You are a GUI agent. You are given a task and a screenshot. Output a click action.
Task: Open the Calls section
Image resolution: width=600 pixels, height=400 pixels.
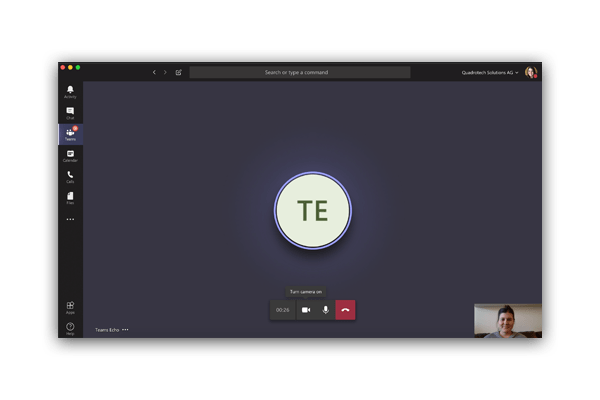click(70, 177)
